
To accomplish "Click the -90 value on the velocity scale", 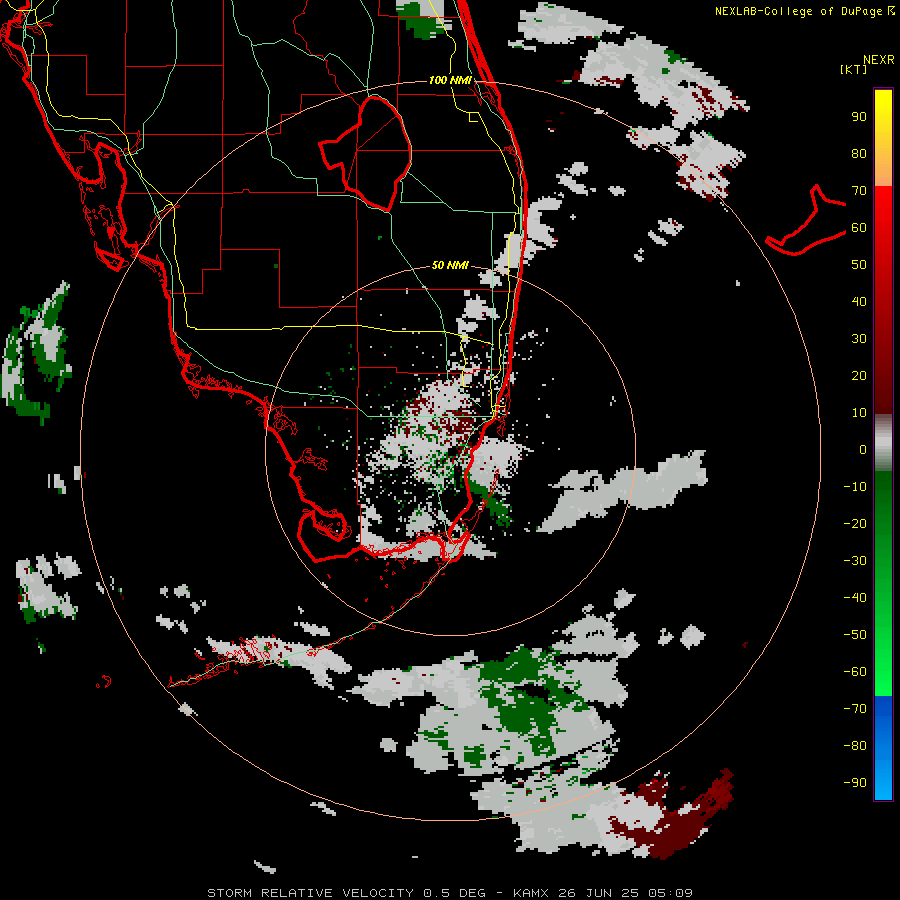I will coord(855,783).
